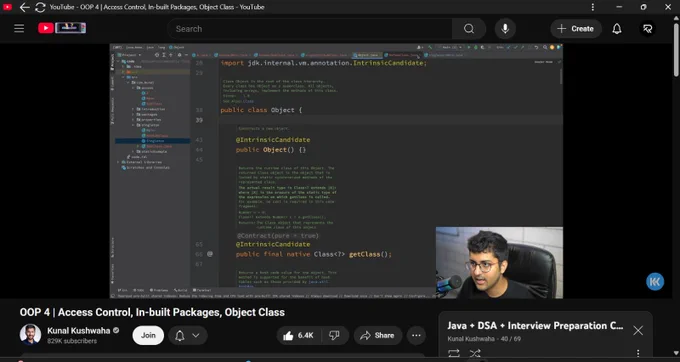
Task: Share the video
Action: (377, 335)
